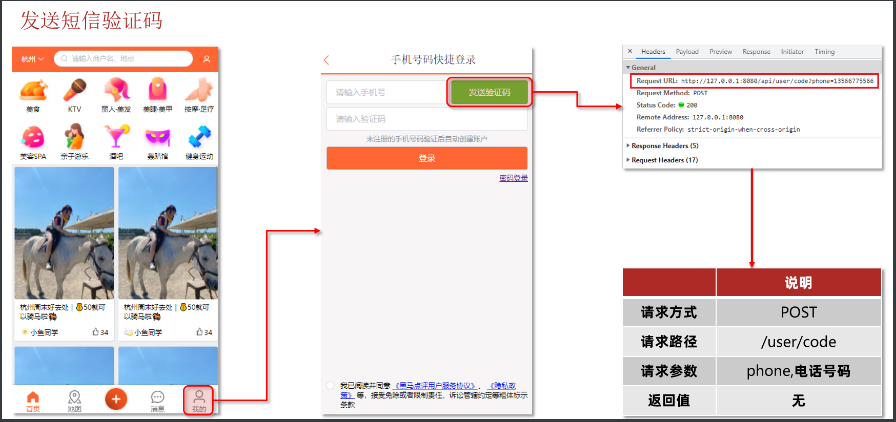Screen dimensions: 896x422
Task: Open the 美食 roast chicken category icon
Action: pyautogui.click(x=33, y=90)
